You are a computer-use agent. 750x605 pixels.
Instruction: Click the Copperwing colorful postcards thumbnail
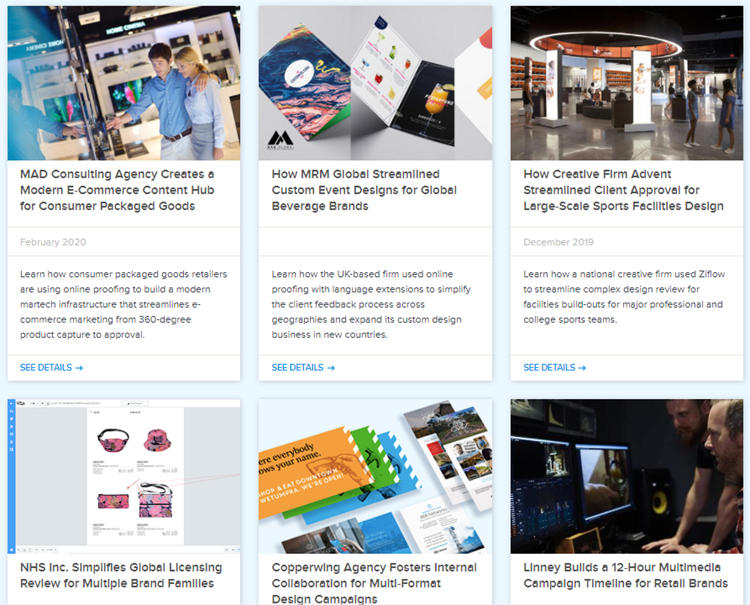point(375,476)
